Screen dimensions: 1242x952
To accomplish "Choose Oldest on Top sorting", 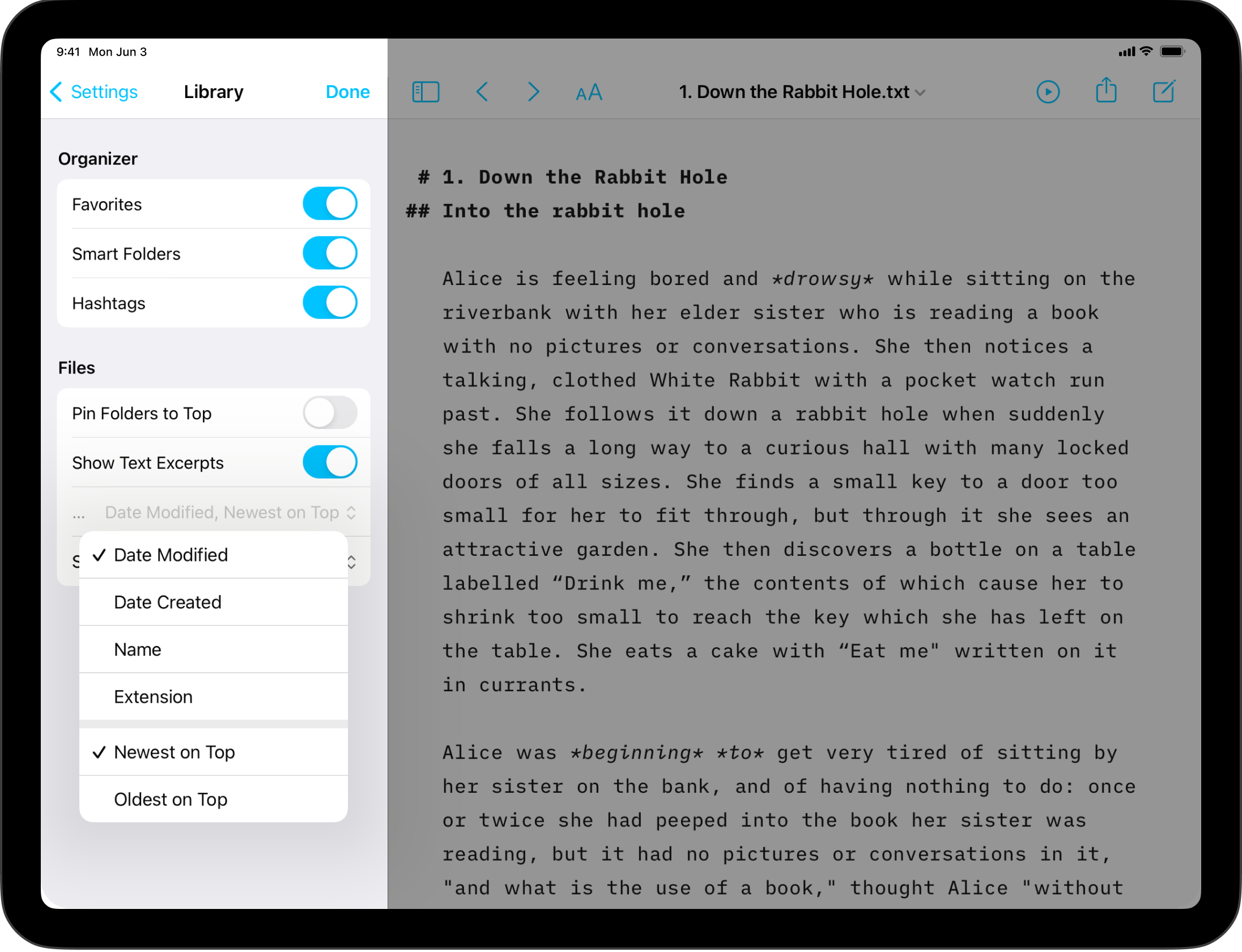I will click(x=171, y=798).
